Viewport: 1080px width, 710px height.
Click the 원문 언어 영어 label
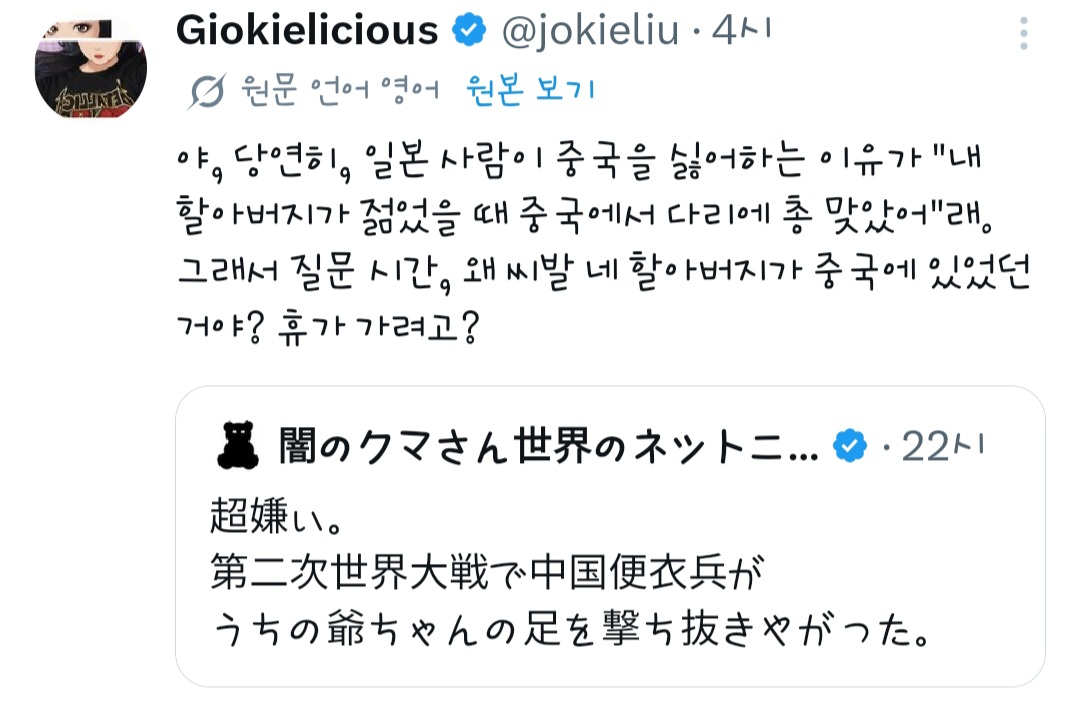pyautogui.click(x=340, y=91)
